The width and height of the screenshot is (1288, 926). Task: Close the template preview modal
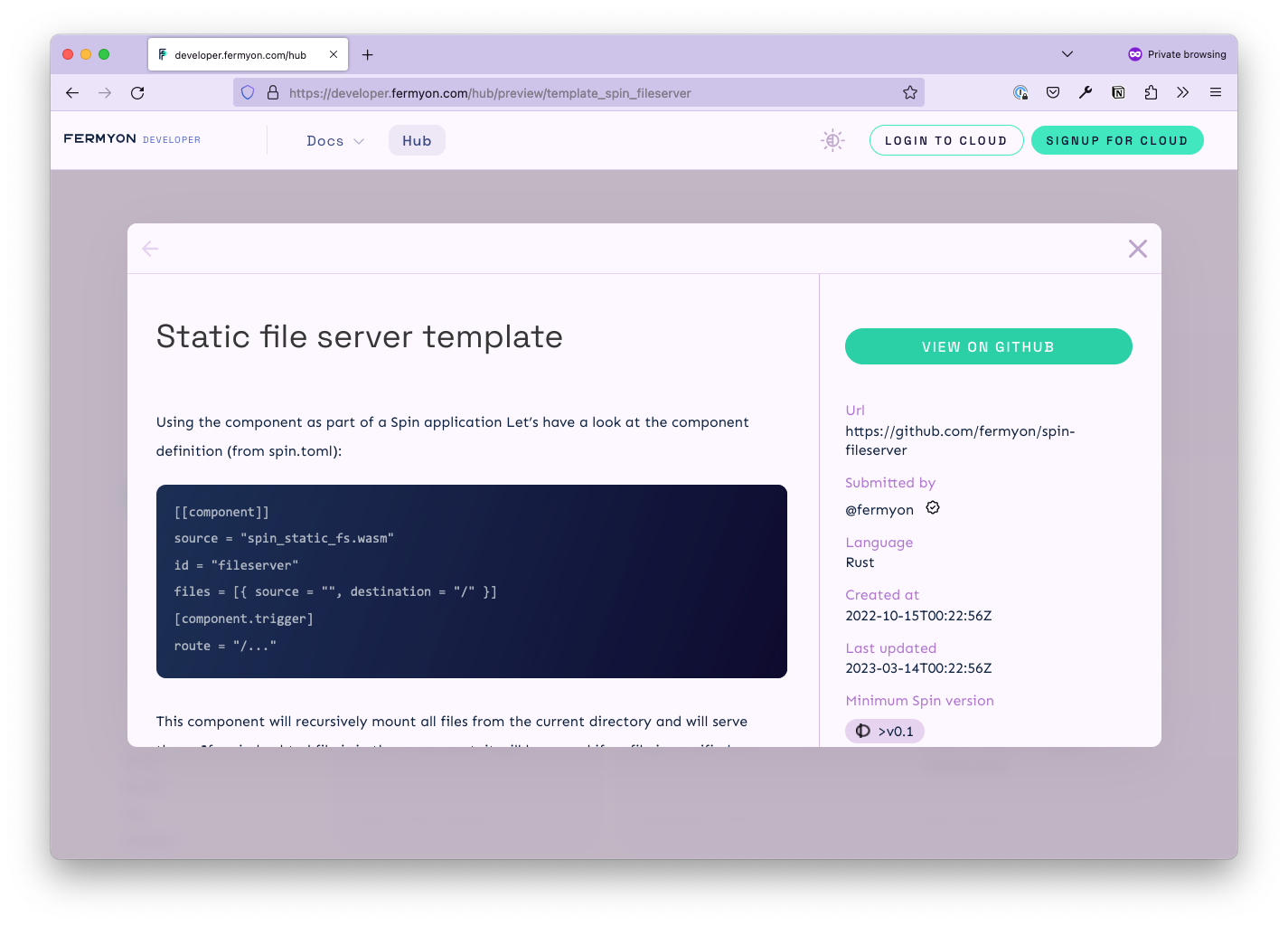click(1138, 249)
